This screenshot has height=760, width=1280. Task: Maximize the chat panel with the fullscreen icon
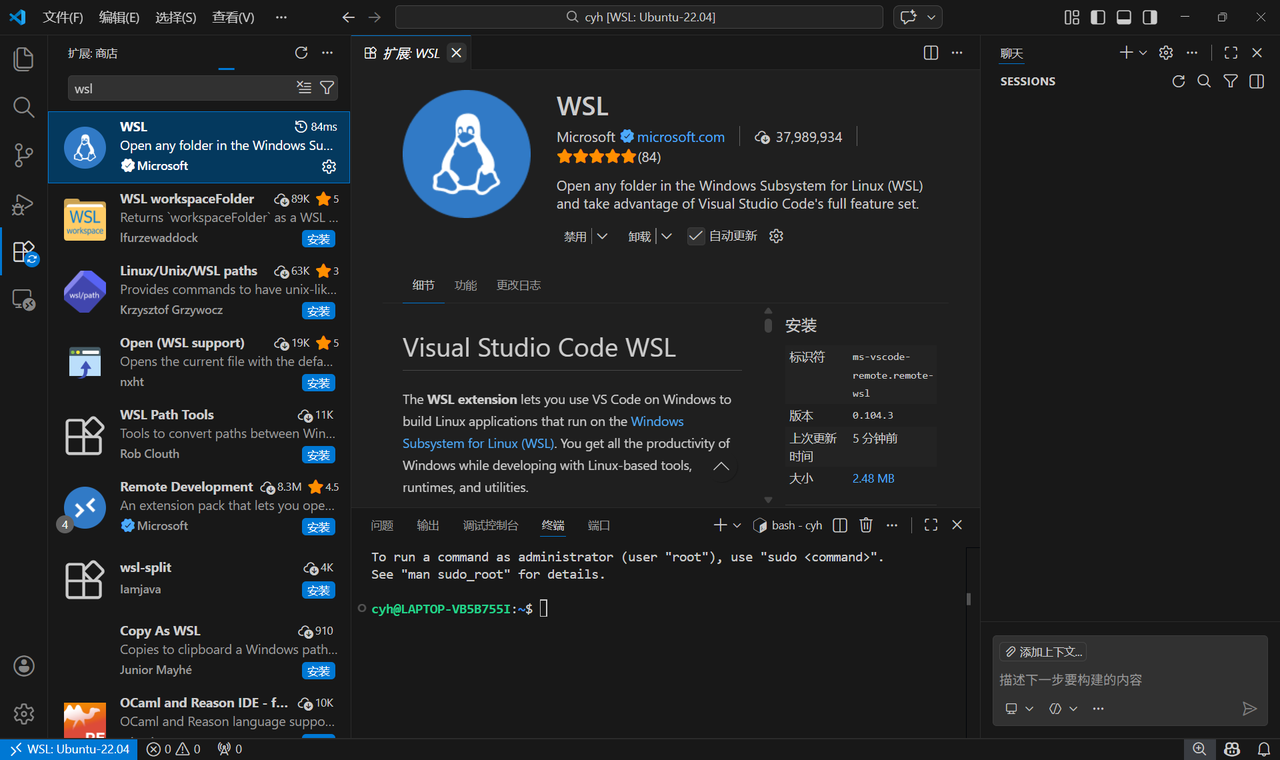(1231, 53)
